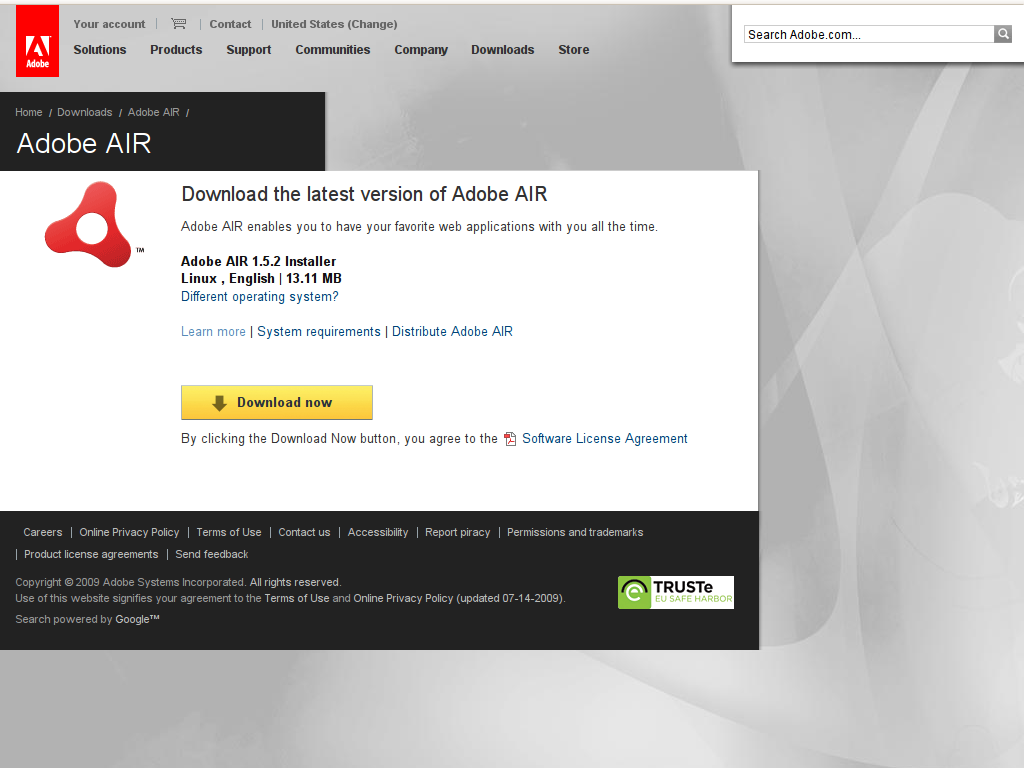This screenshot has width=1024, height=768.
Task: Open Terms of Use in footer links row
Action: (229, 532)
